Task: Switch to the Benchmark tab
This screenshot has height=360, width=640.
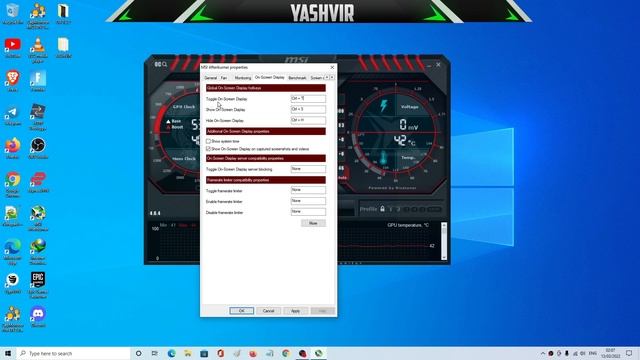Action: pyautogui.click(x=297, y=78)
